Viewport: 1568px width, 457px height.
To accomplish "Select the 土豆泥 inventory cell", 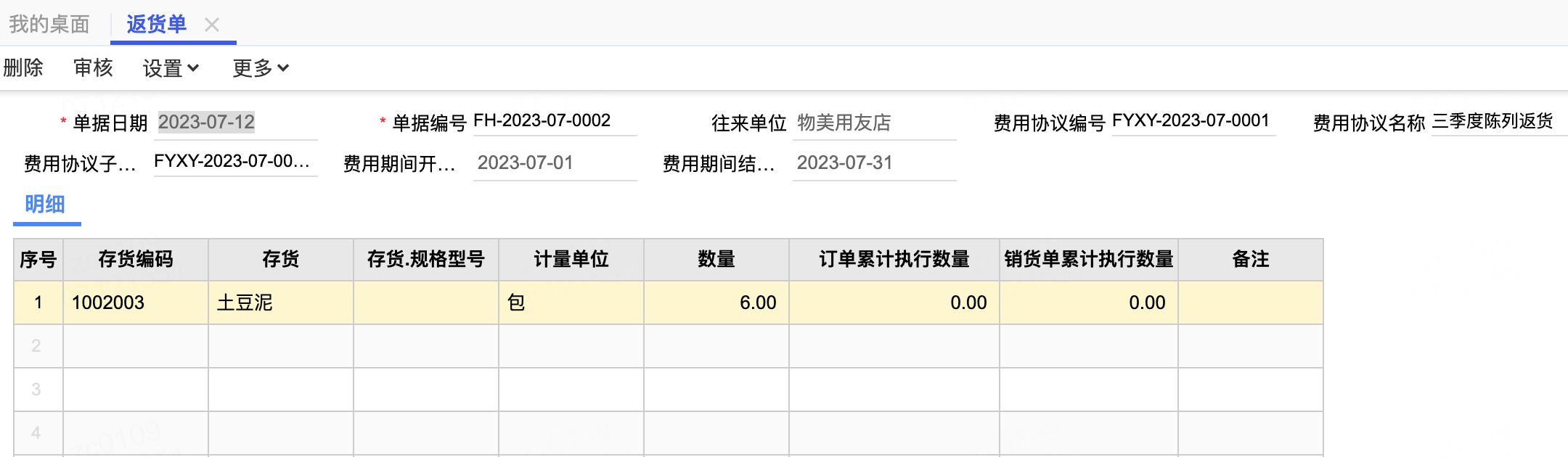I will click(x=281, y=302).
